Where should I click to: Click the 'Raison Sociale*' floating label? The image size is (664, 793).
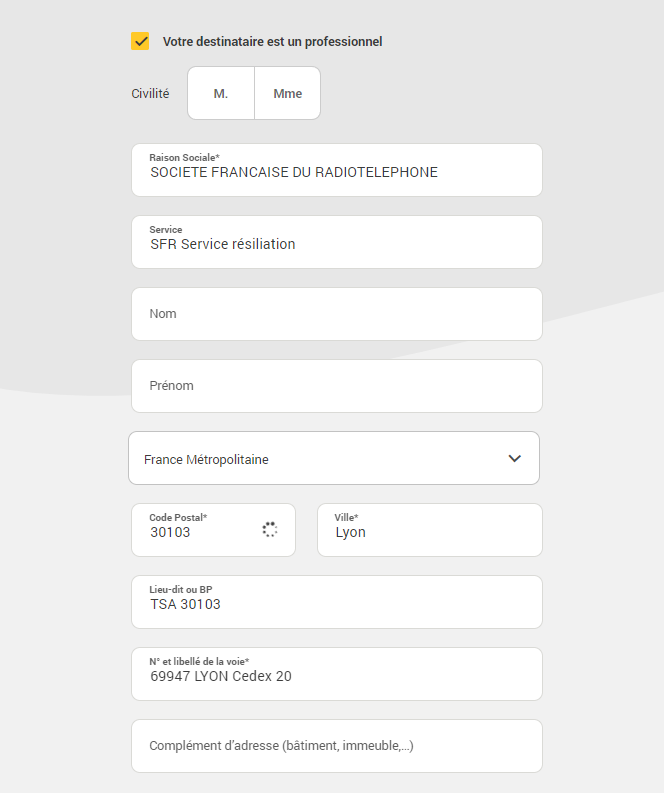[x=184, y=158]
